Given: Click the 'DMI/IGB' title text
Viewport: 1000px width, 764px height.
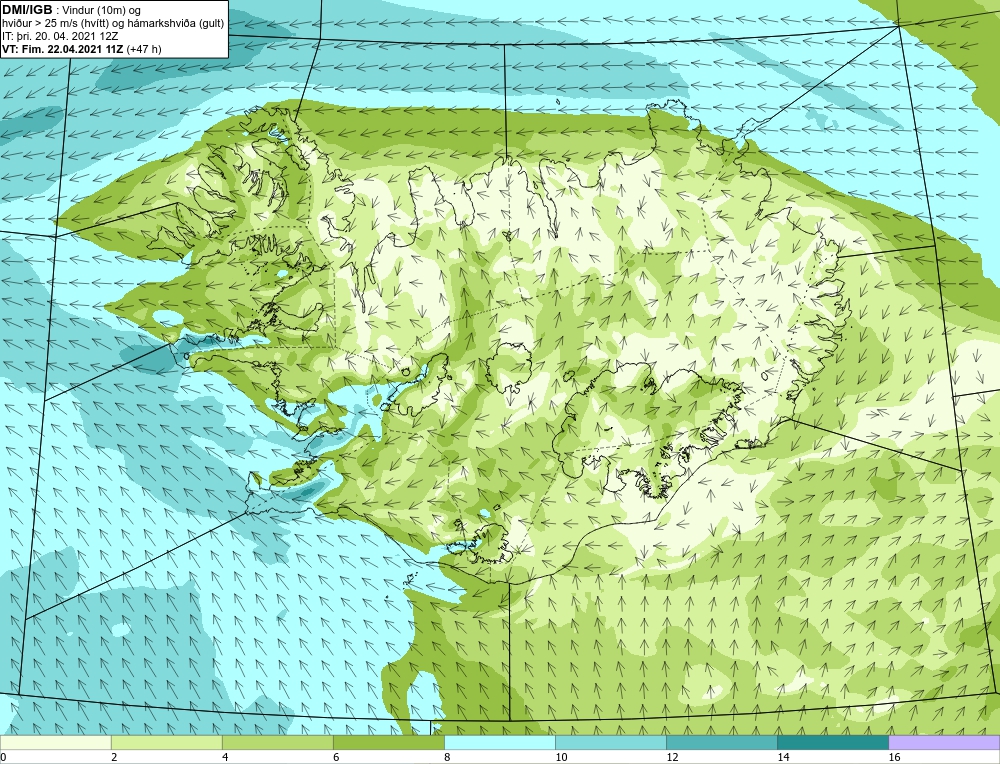Looking at the screenshot, I should tap(27, 10).
